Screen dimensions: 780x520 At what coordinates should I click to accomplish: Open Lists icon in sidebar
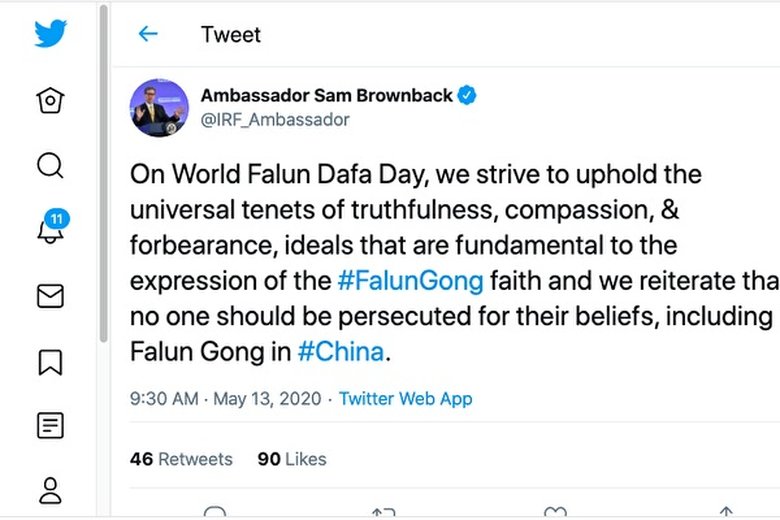pyautogui.click(x=50, y=426)
